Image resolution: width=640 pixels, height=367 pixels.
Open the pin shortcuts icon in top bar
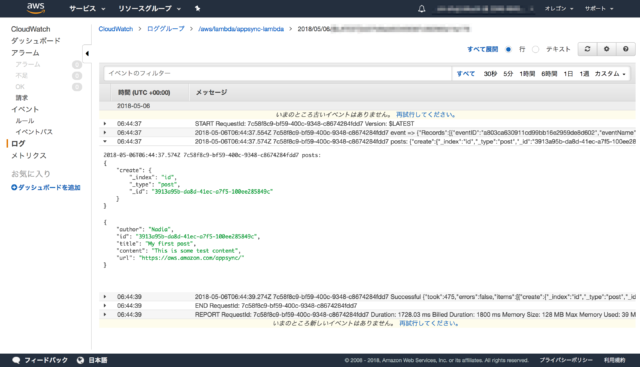(x=198, y=8)
